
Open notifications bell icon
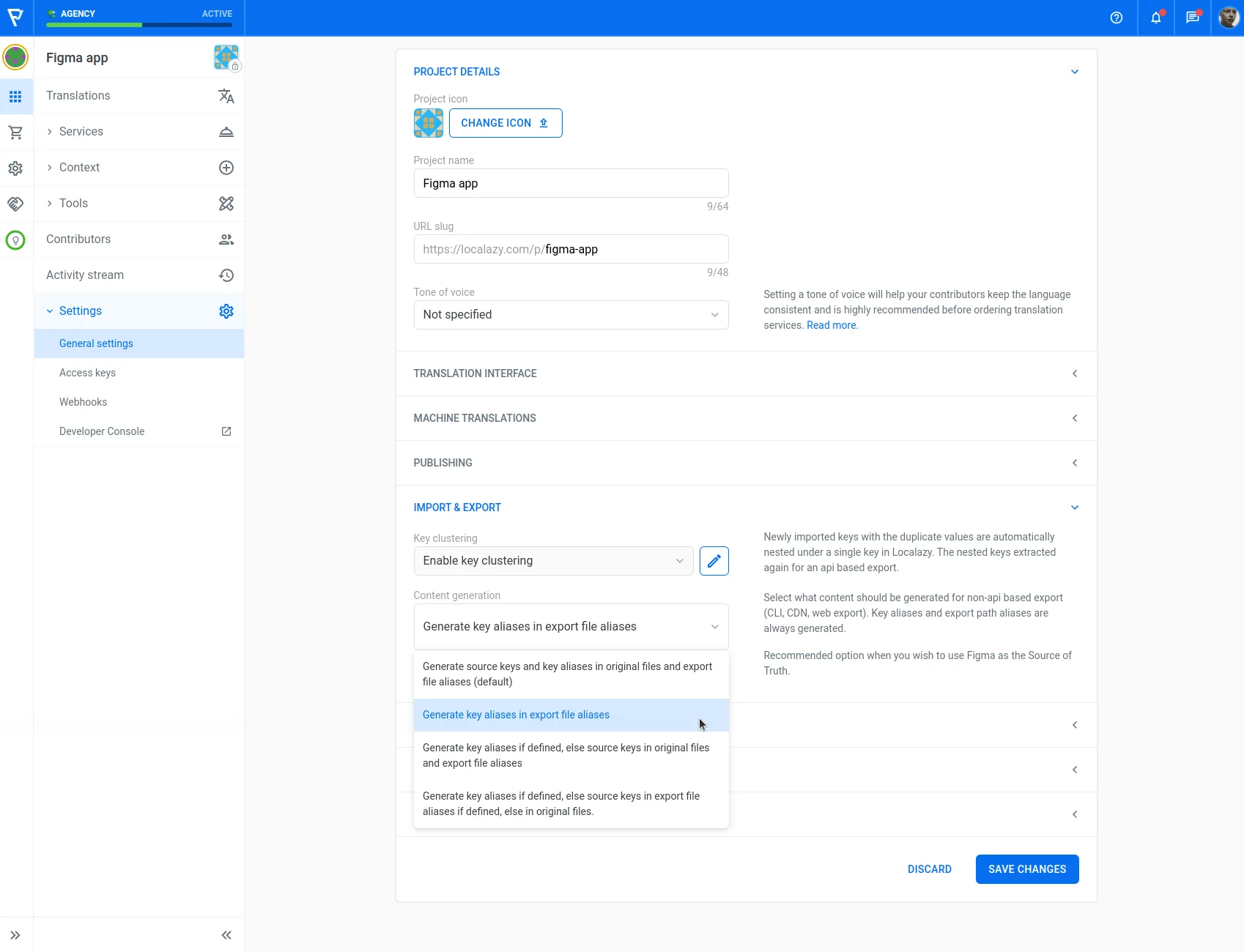(1155, 18)
